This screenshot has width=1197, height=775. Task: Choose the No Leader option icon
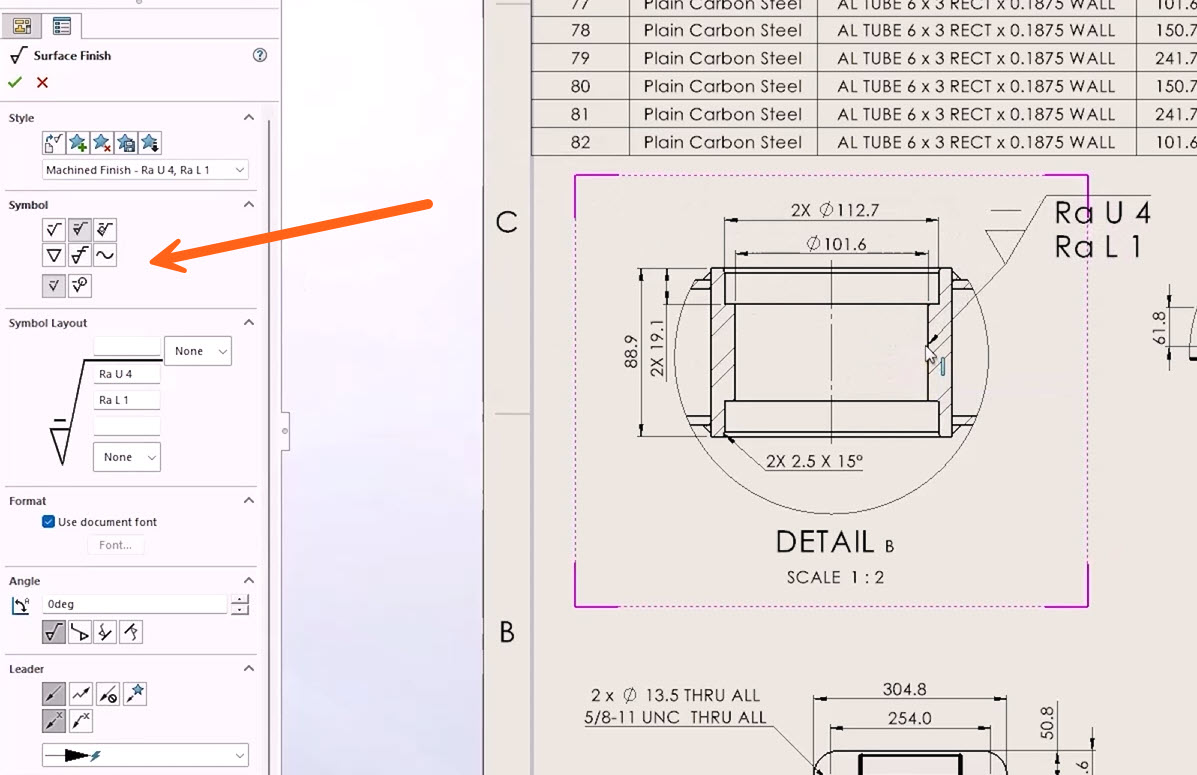point(107,694)
